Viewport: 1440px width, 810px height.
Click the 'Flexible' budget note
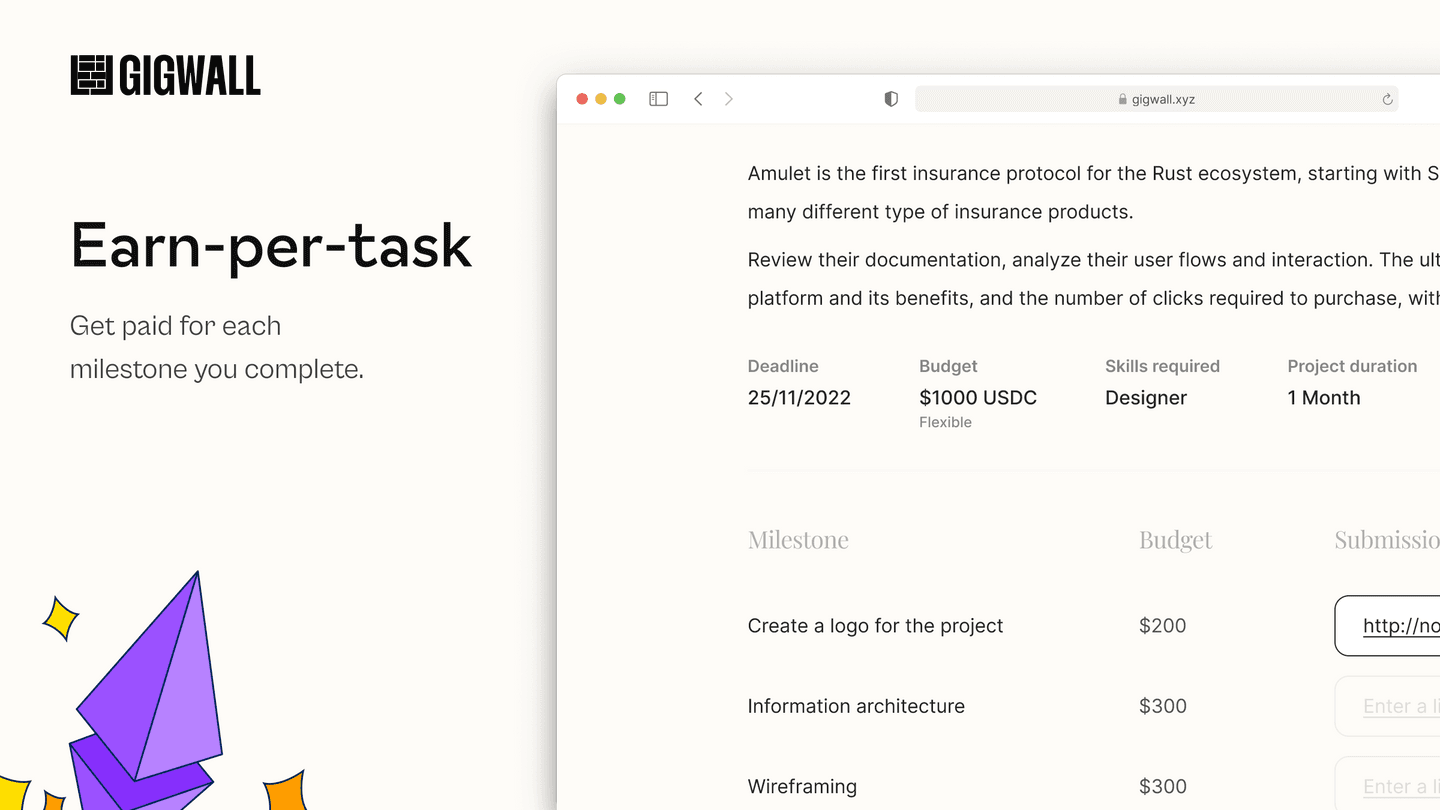[945, 423]
